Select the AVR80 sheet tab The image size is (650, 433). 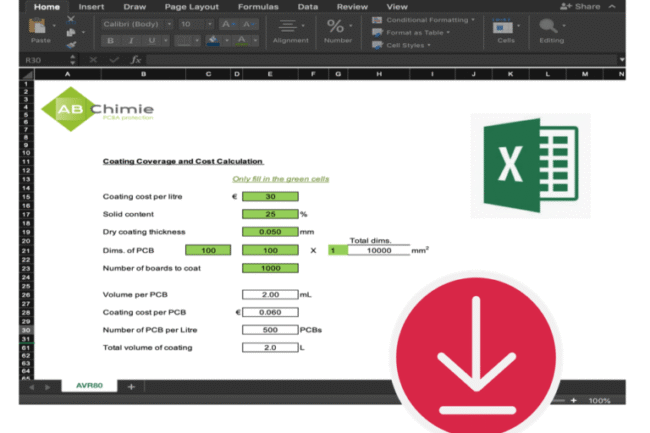coord(90,386)
